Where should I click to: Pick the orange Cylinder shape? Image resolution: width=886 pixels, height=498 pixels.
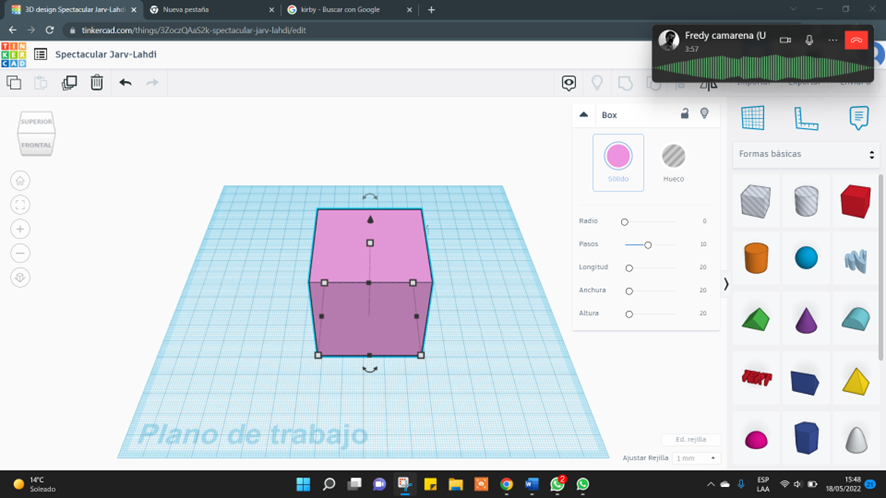click(x=756, y=258)
